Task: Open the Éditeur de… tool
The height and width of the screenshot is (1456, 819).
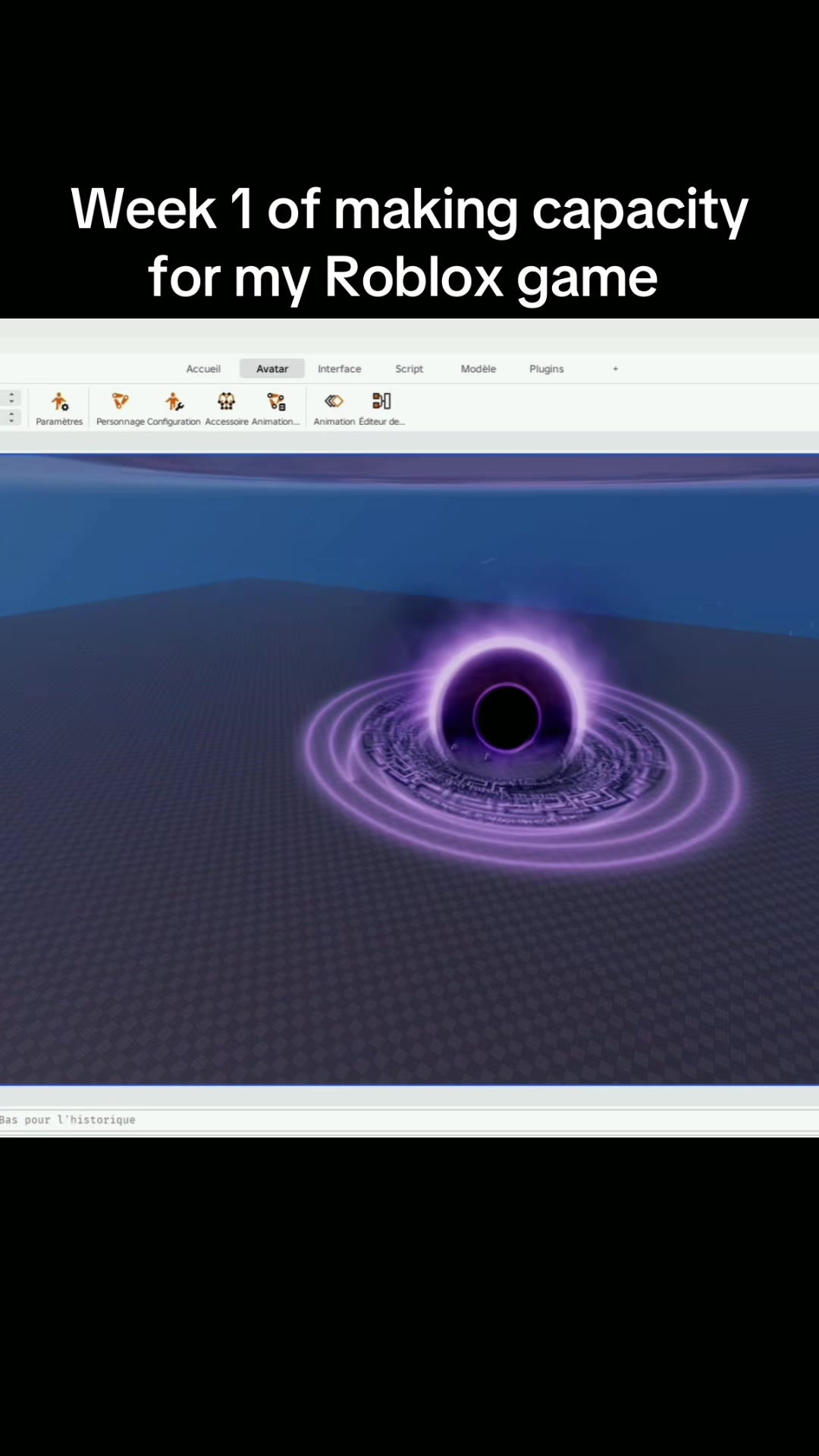Action: pos(381,408)
